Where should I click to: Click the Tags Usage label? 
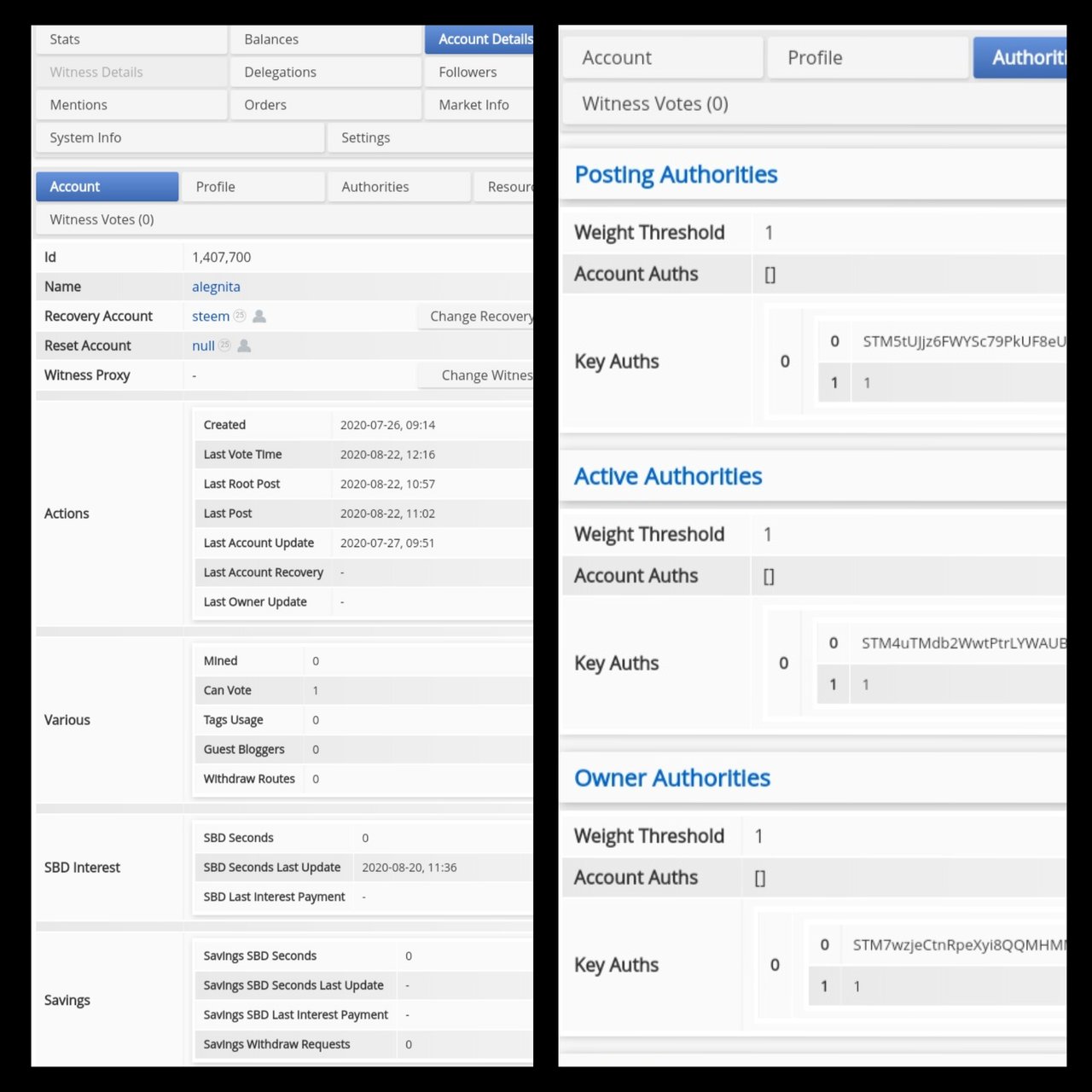[x=233, y=720]
